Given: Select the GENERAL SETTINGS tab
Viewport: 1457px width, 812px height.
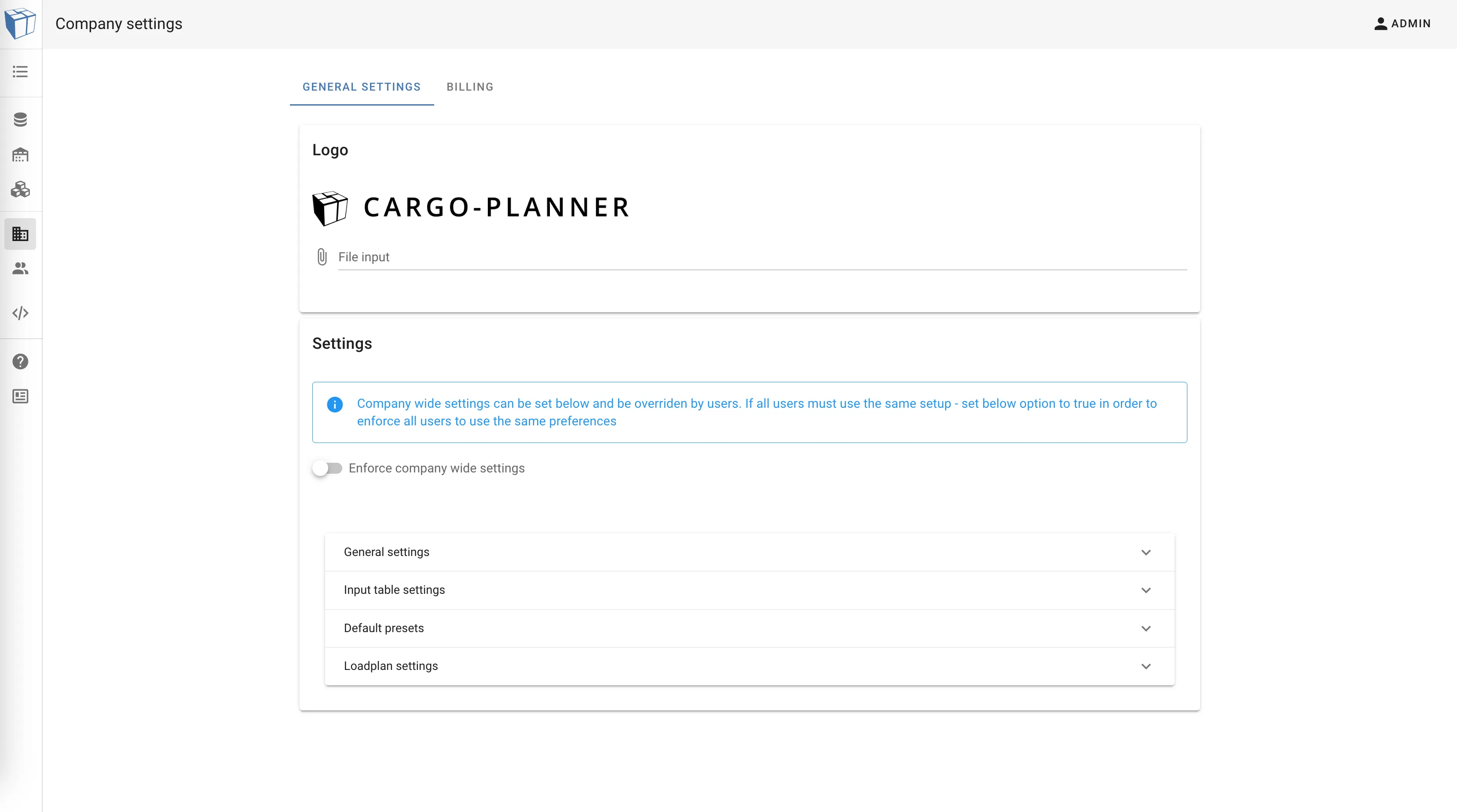Looking at the screenshot, I should (x=362, y=87).
